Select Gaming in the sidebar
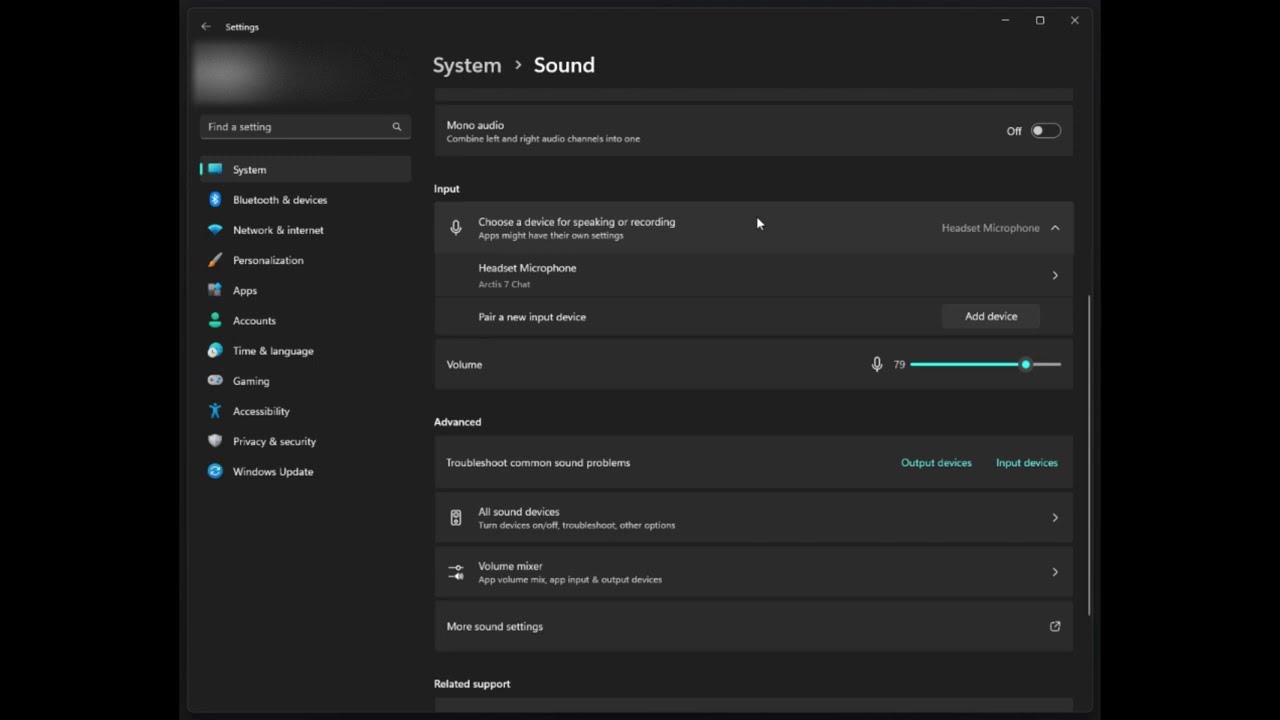 pos(251,381)
